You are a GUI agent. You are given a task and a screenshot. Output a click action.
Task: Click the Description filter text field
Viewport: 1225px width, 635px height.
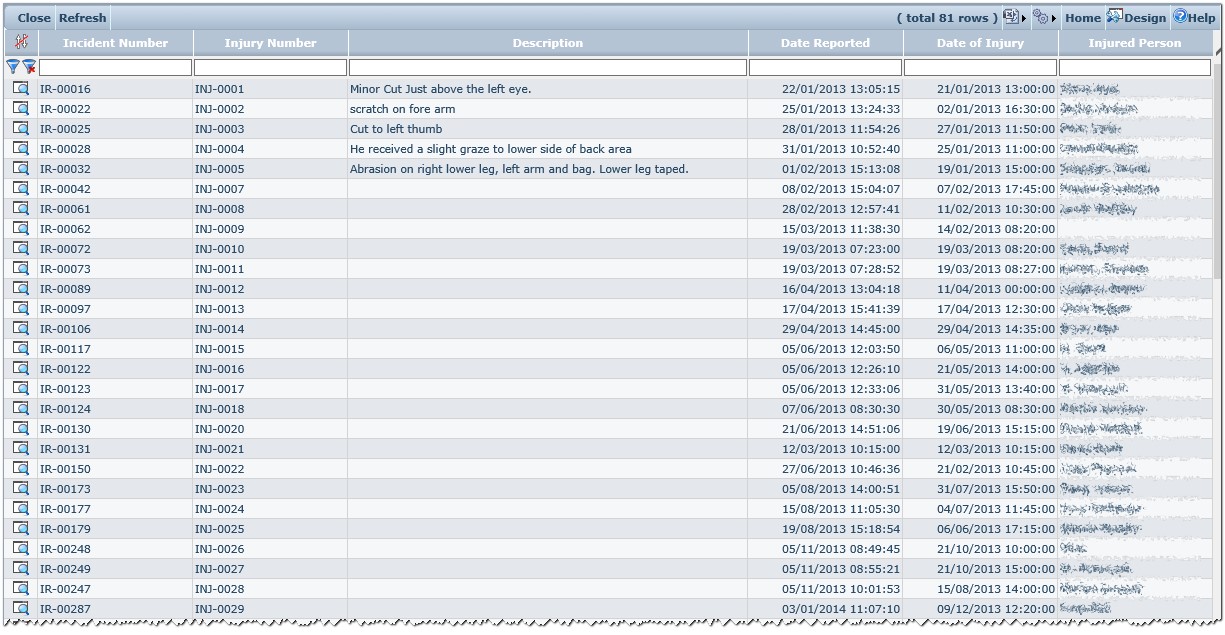[547, 67]
